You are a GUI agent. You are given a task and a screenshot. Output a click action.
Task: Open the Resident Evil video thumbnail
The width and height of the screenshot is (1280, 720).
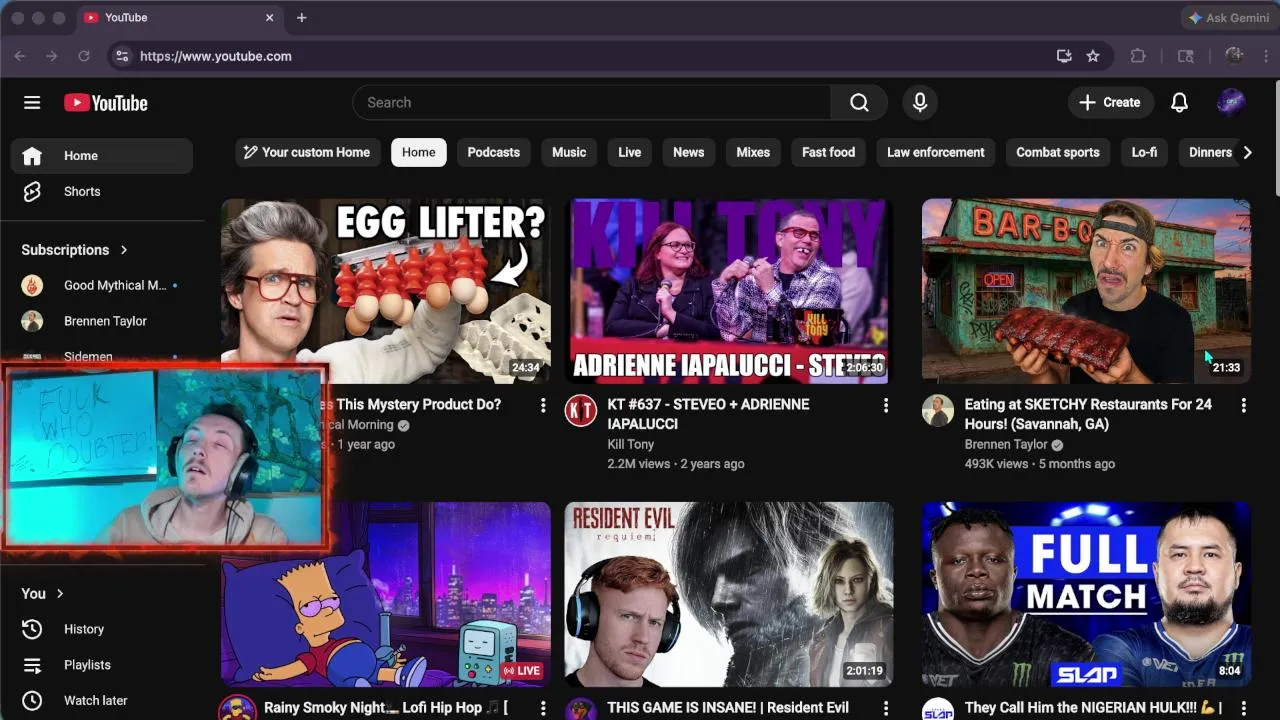[729, 594]
